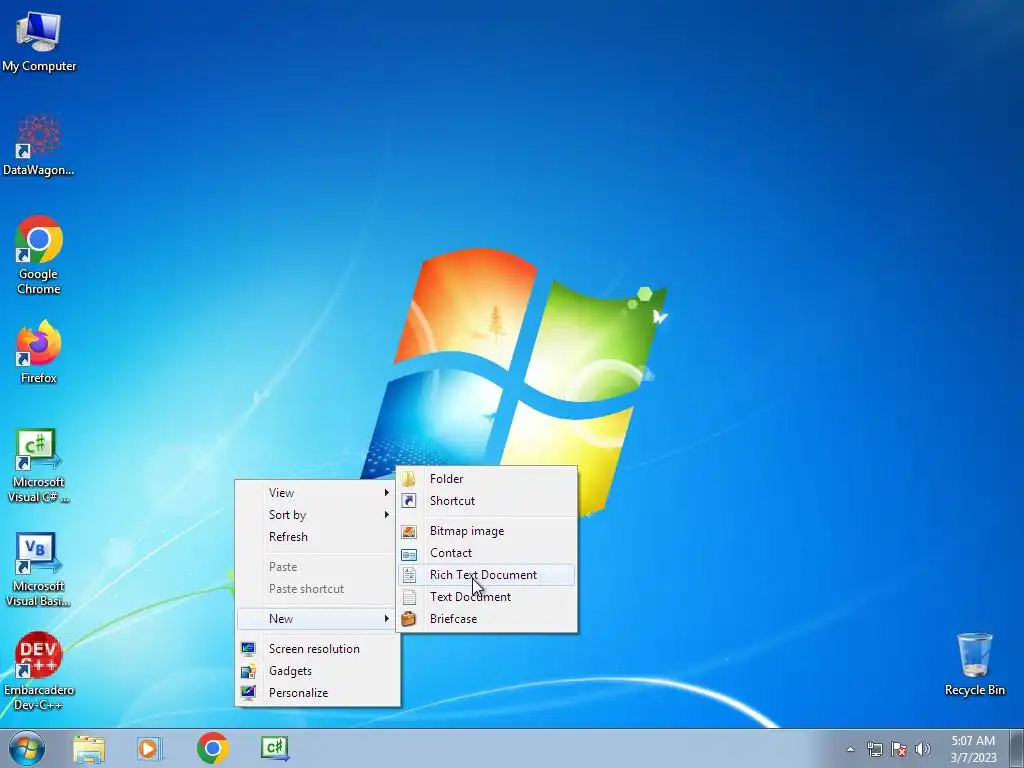Select the Google Chrome desktop shortcut

tap(39, 255)
